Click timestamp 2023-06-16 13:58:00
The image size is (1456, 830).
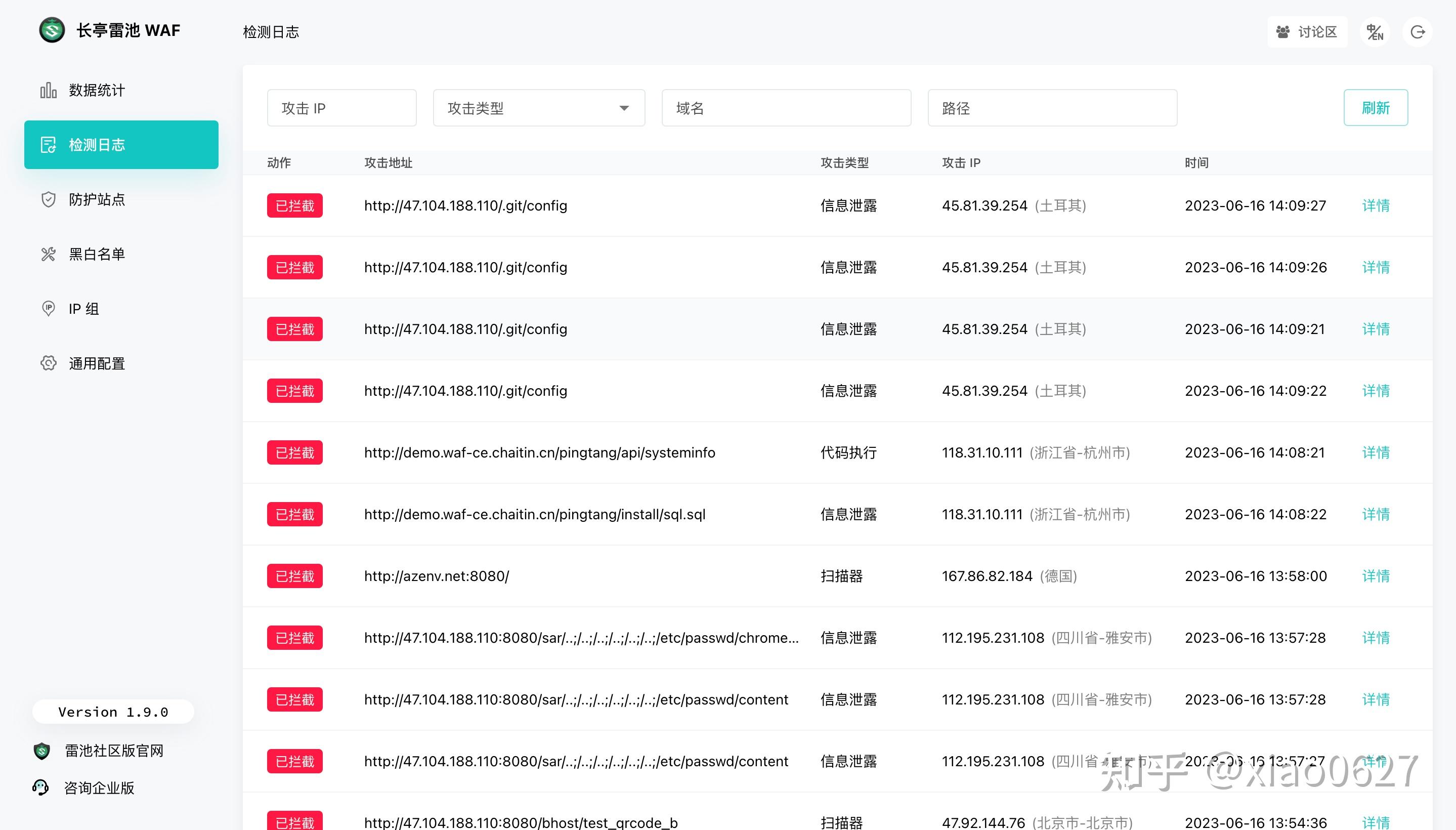click(1256, 576)
